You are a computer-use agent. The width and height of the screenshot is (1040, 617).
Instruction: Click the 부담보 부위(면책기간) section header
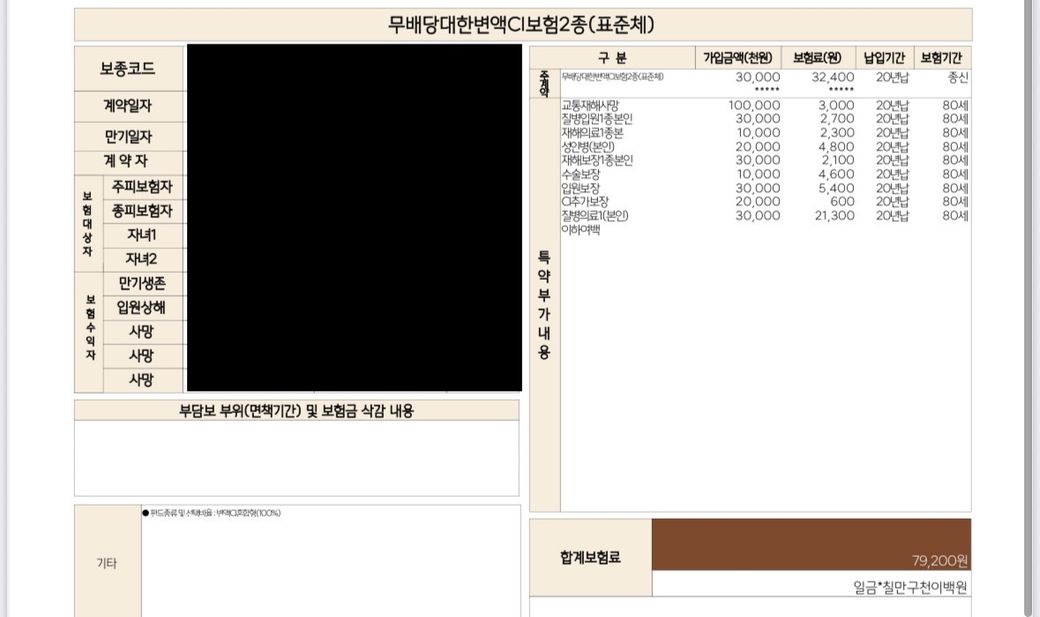tap(296, 411)
